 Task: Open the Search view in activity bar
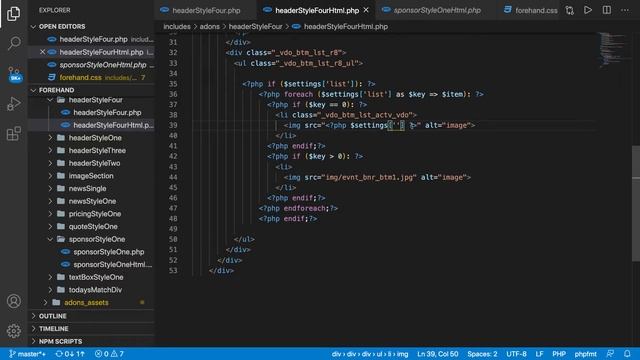[13, 43]
